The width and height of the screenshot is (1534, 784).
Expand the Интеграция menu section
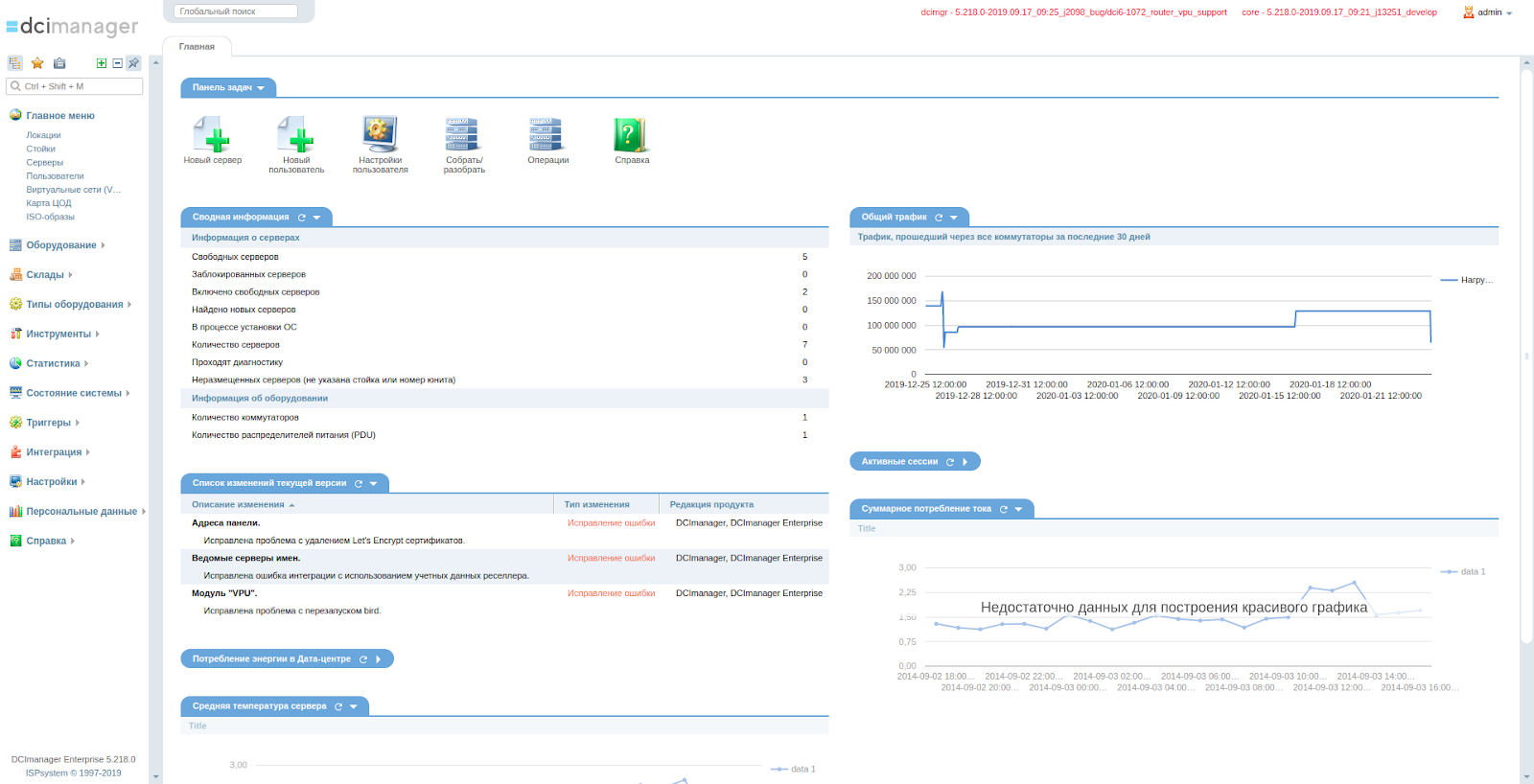click(x=54, y=452)
